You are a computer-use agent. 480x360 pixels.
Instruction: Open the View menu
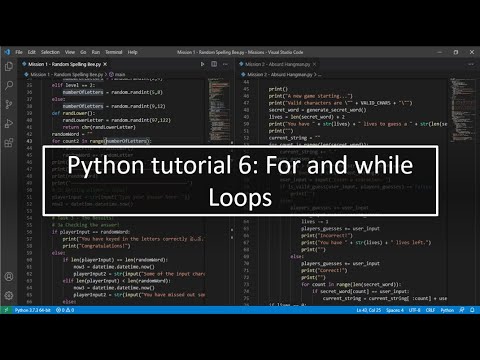pyautogui.click(x=70, y=52)
